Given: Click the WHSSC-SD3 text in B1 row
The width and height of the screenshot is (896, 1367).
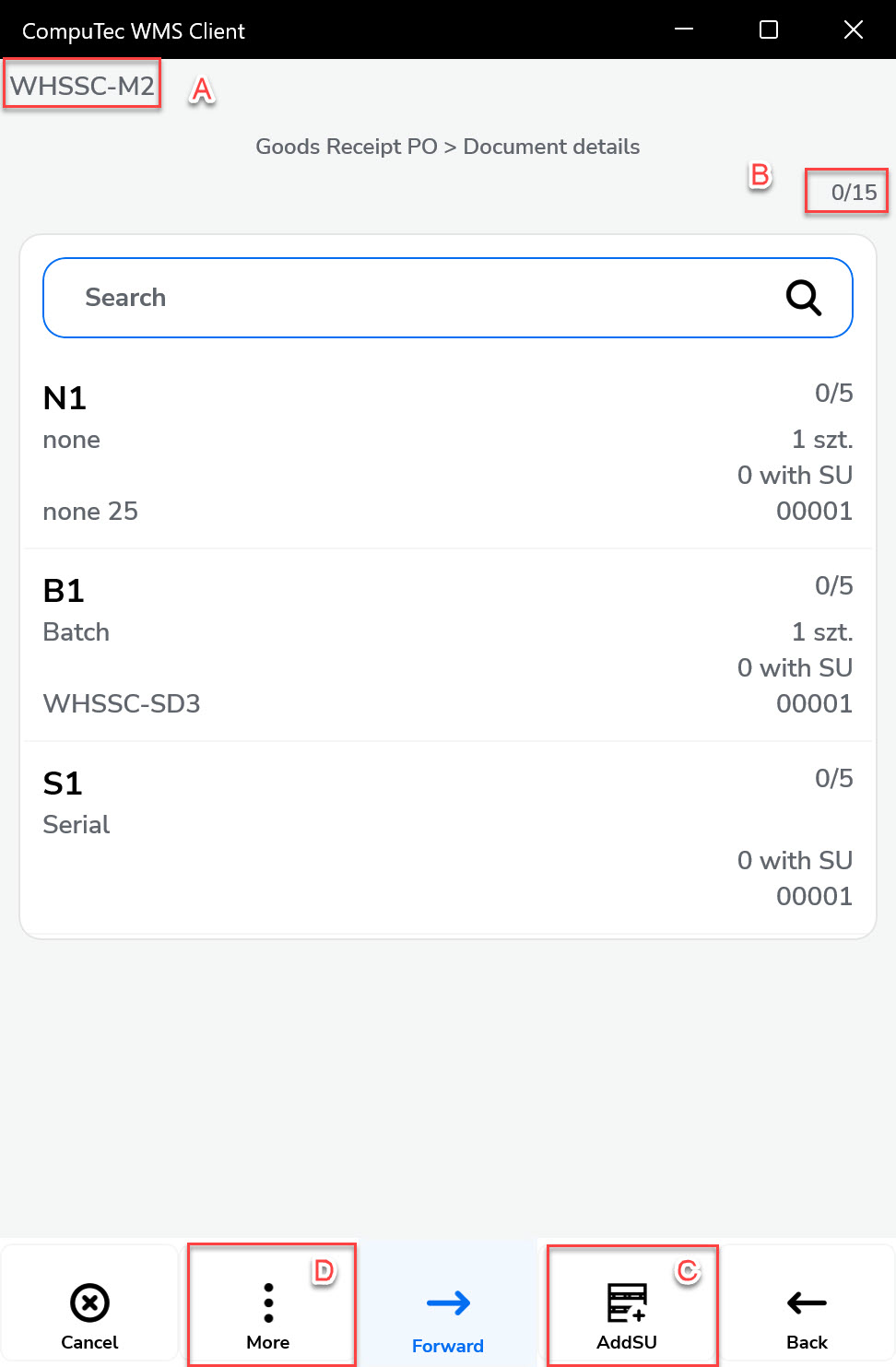Looking at the screenshot, I should [122, 704].
